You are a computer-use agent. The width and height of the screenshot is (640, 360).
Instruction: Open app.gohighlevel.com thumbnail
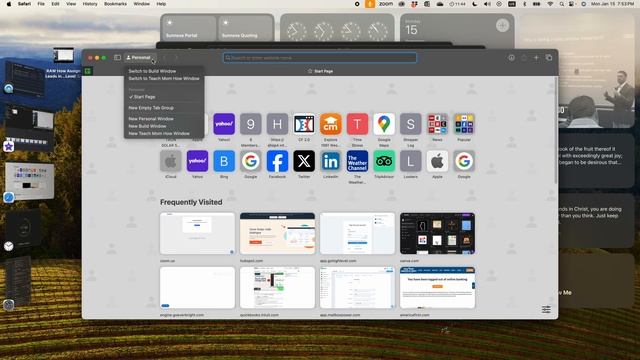pos(357,233)
